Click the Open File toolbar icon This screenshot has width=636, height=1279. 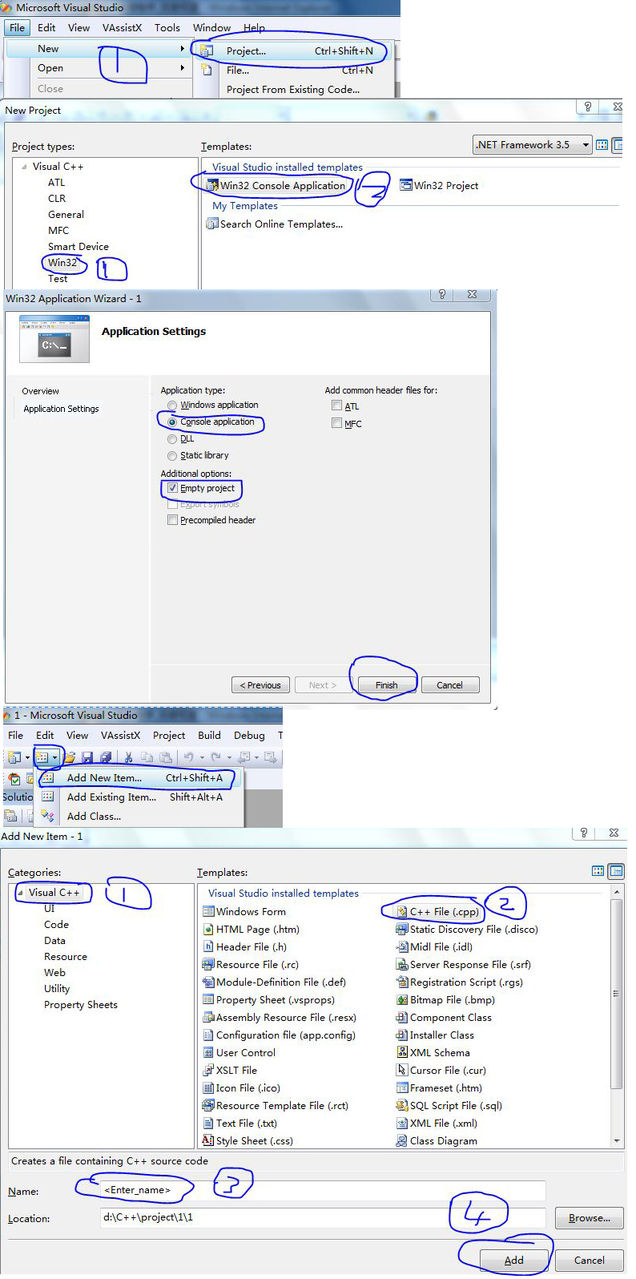tap(71, 759)
